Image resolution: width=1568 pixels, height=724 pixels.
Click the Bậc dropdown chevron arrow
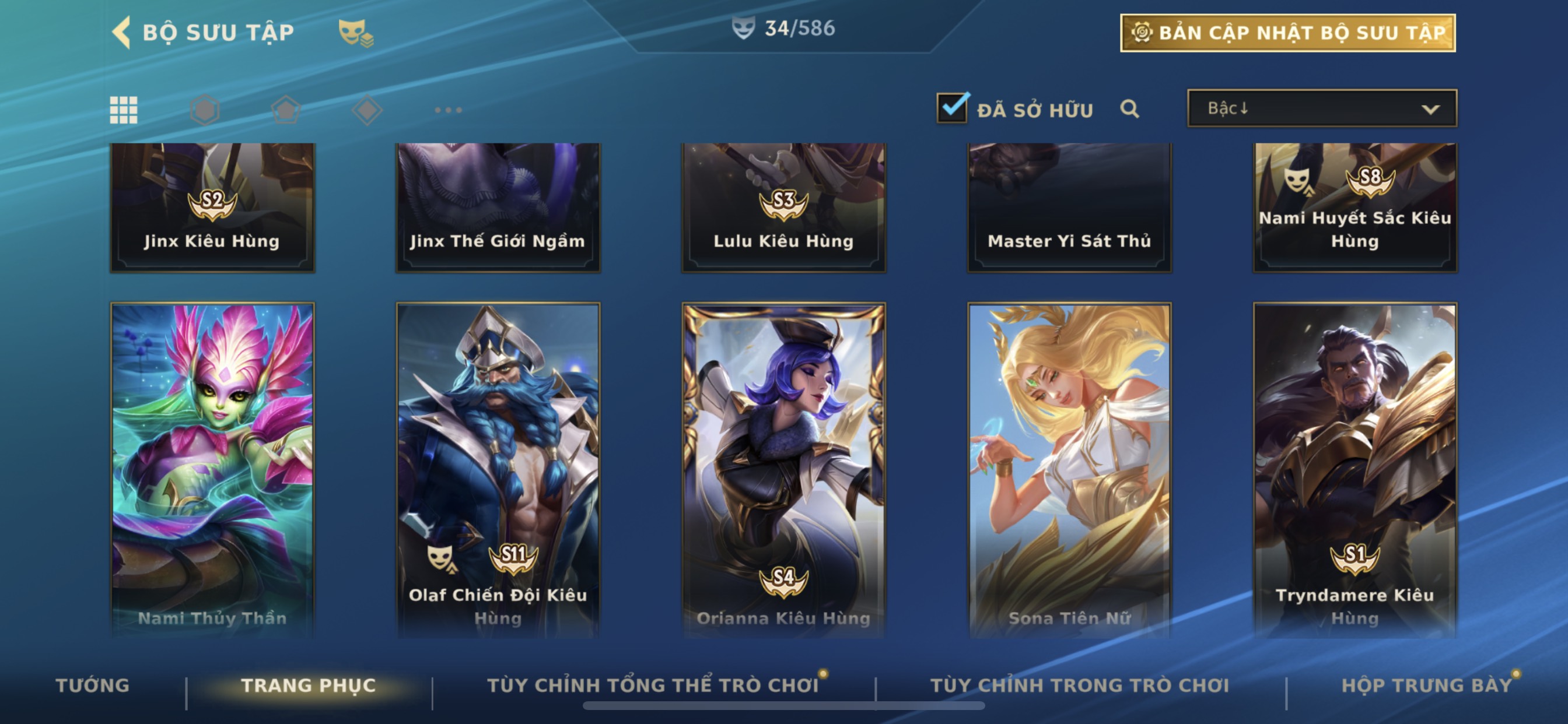[1430, 110]
